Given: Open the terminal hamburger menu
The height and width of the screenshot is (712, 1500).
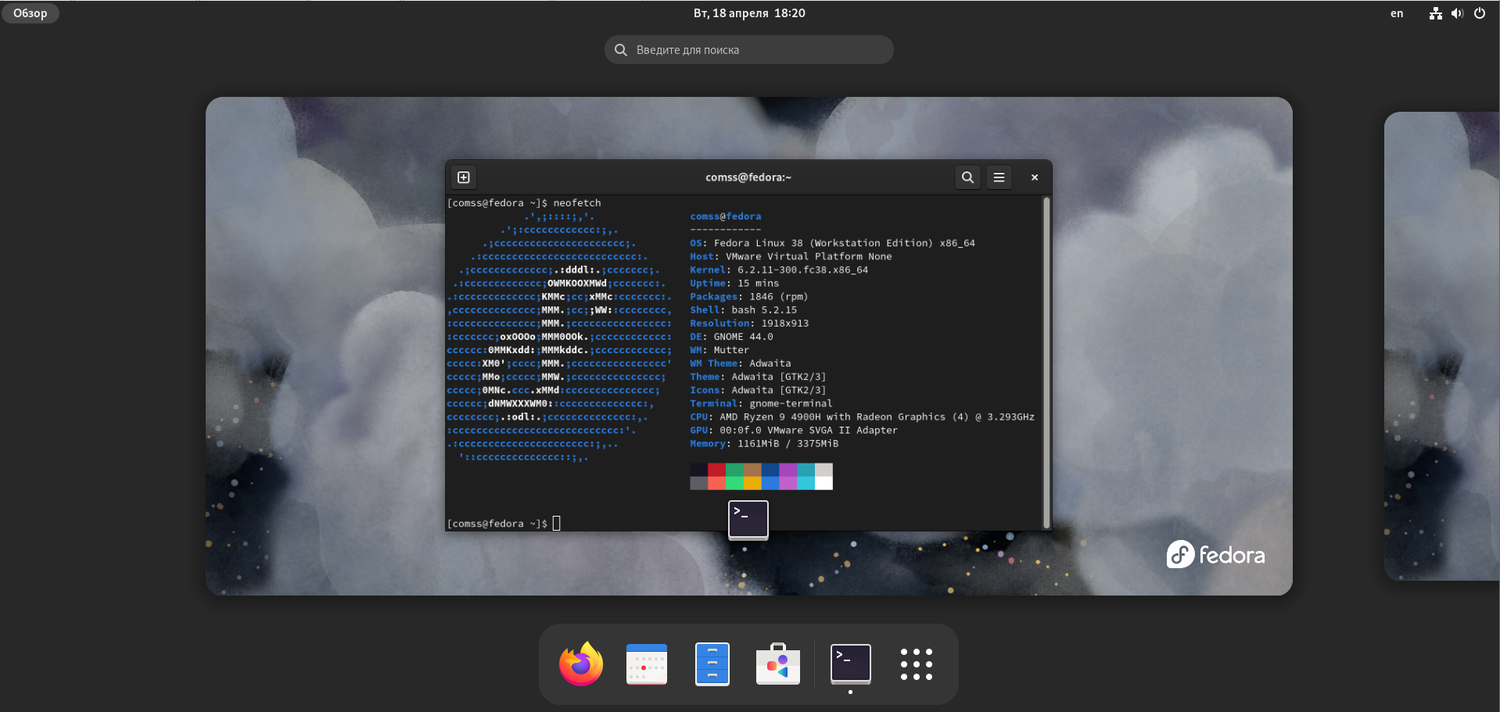Looking at the screenshot, I should (998, 177).
